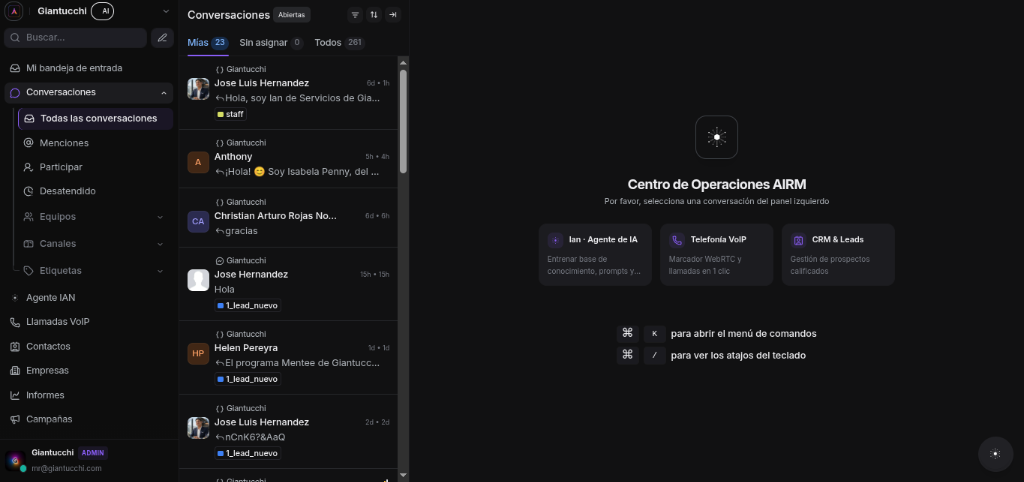Toggle the AI pill next to Giantucchi
The width and height of the screenshot is (1024, 482).
(105, 11)
